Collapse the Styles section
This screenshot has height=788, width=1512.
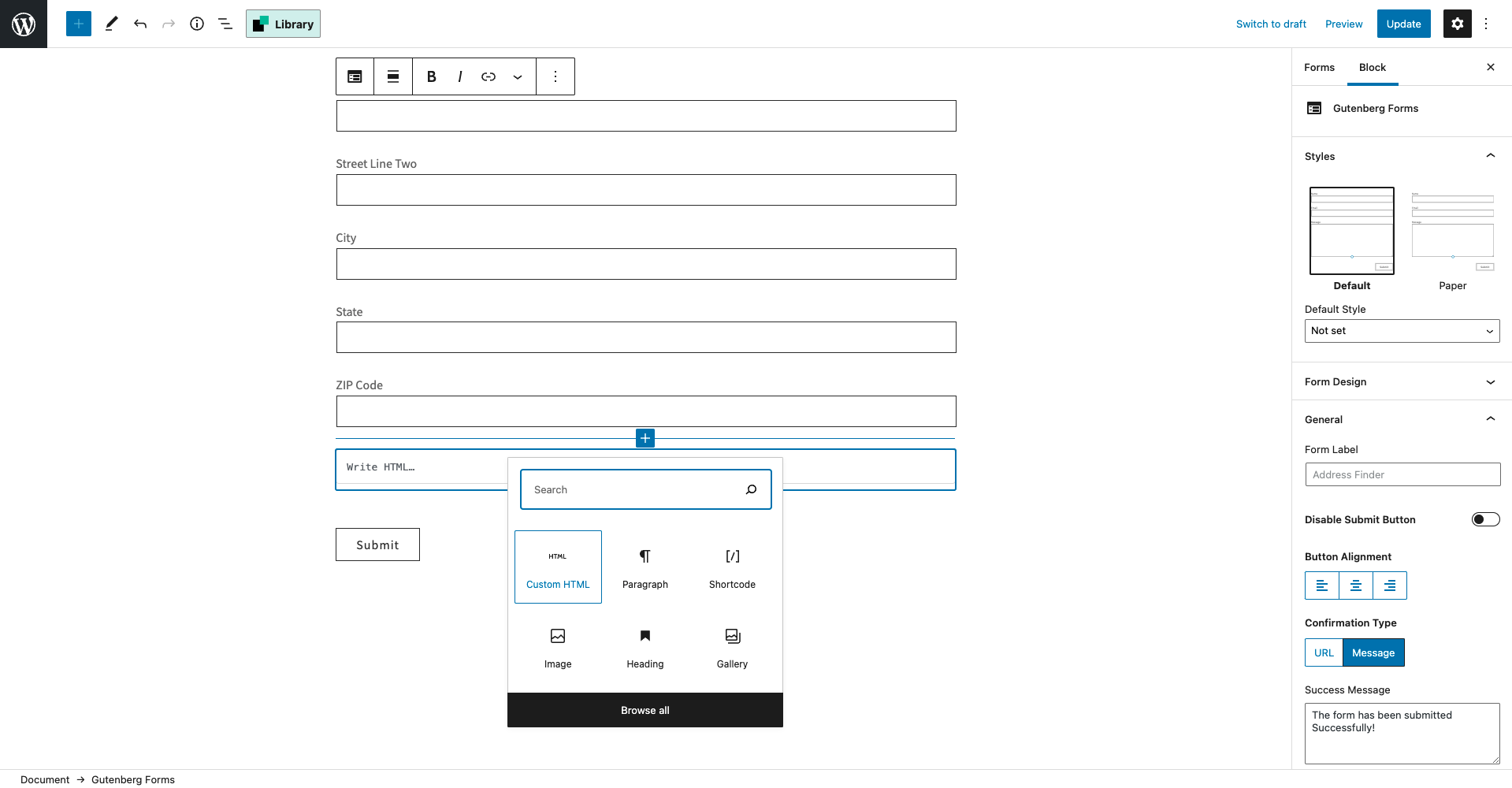[1489, 155]
